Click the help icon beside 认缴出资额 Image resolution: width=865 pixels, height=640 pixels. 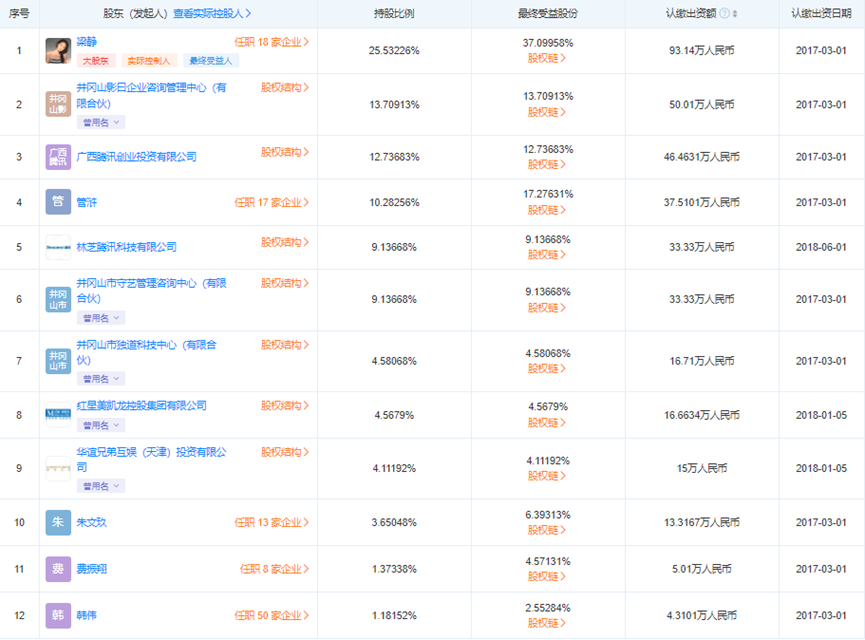(724, 14)
